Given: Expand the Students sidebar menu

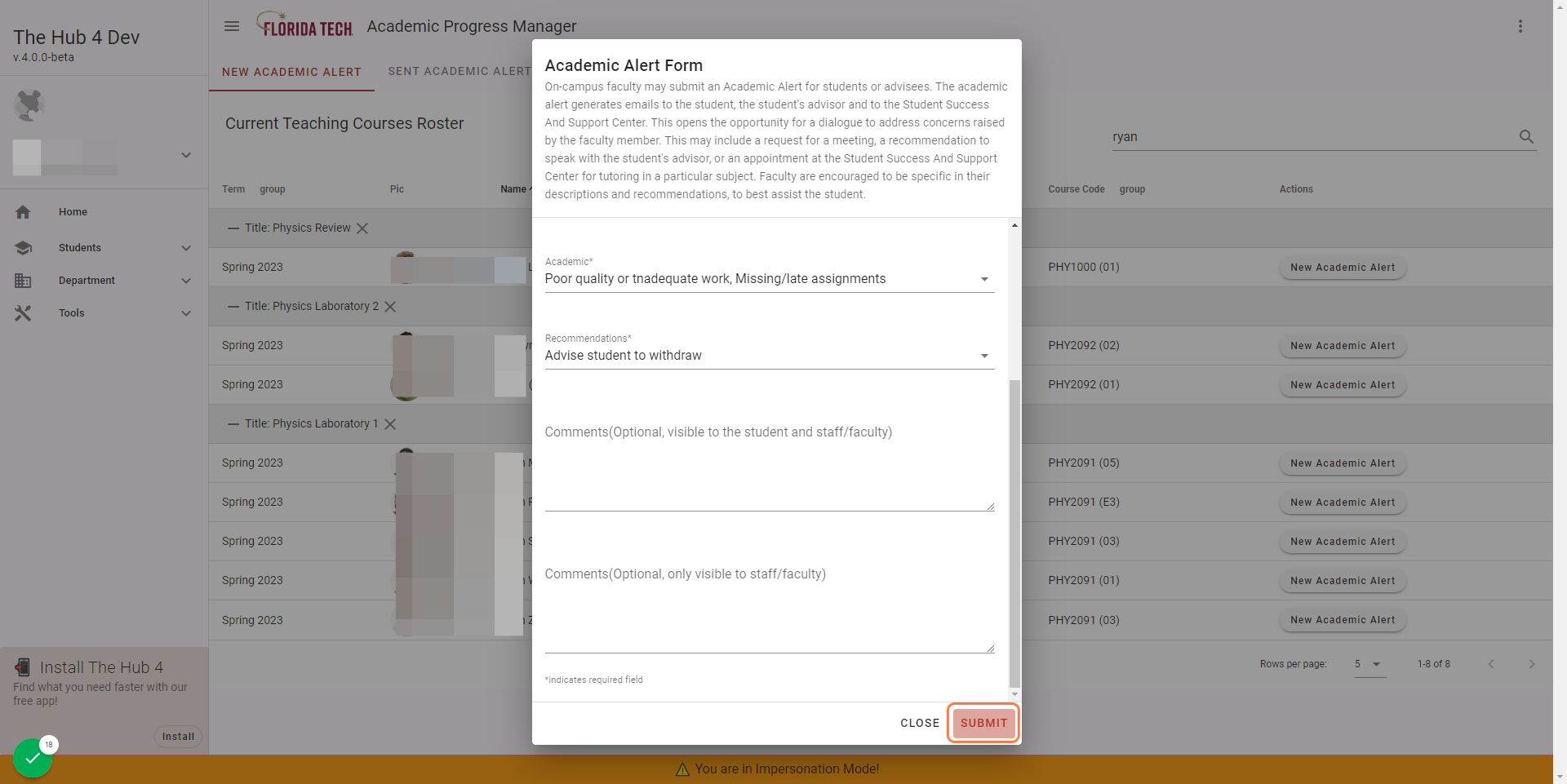Looking at the screenshot, I should point(186,248).
